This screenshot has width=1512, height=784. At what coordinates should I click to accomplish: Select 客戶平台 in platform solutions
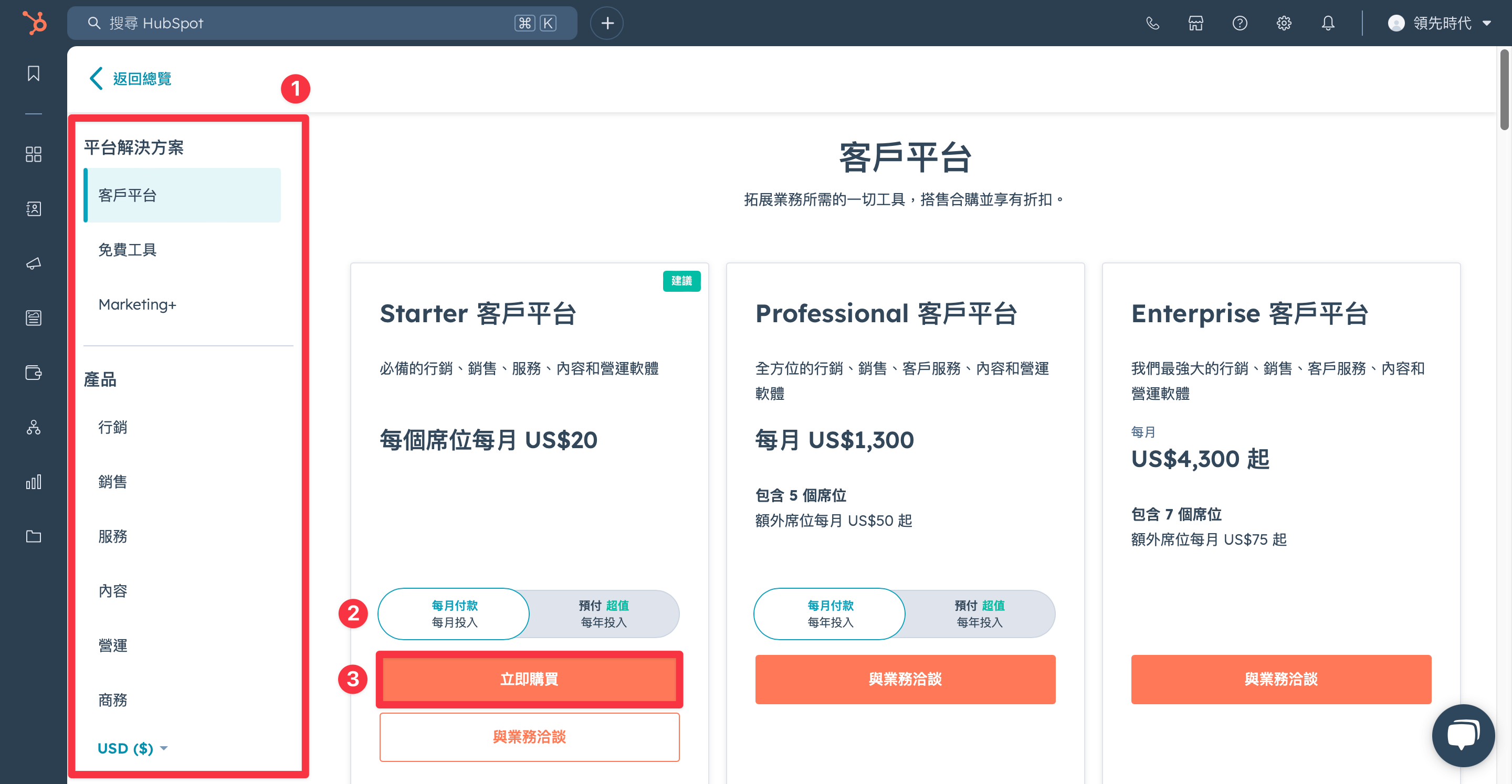(183, 195)
